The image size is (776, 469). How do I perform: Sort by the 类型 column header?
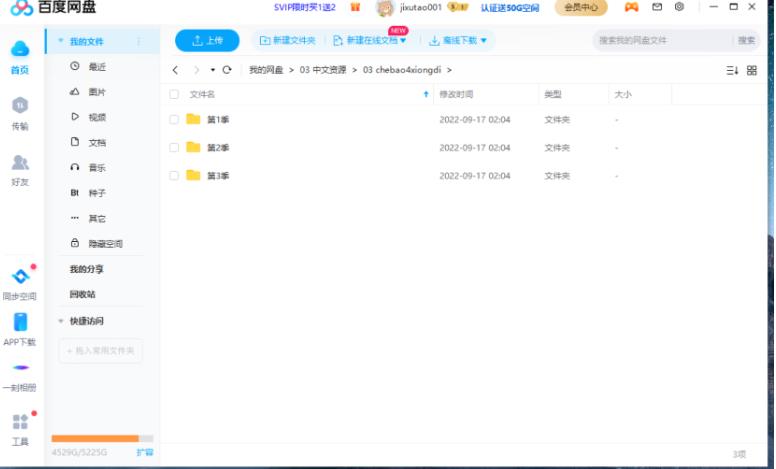coord(553,94)
